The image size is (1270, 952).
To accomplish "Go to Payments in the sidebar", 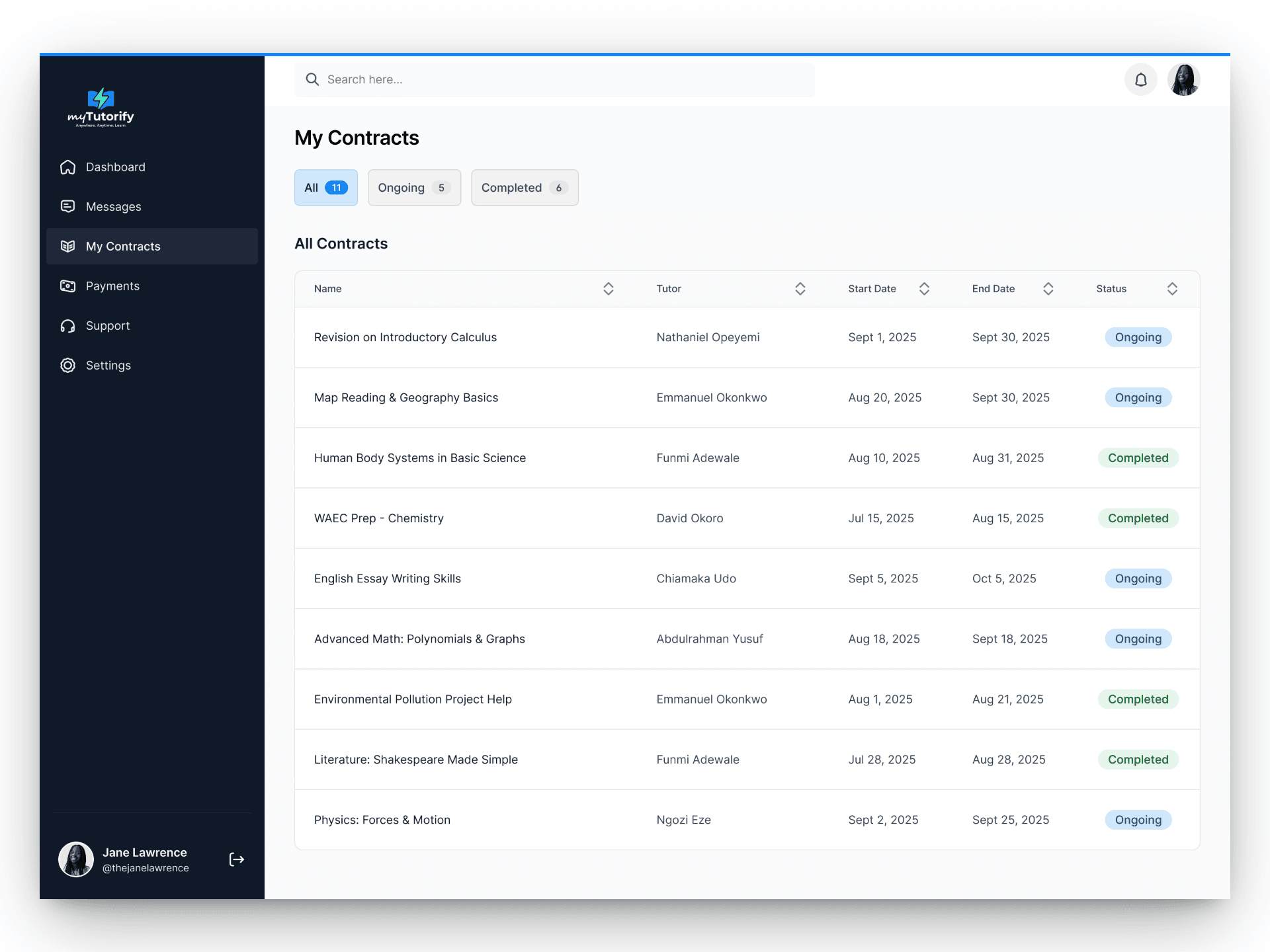I will tap(112, 286).
